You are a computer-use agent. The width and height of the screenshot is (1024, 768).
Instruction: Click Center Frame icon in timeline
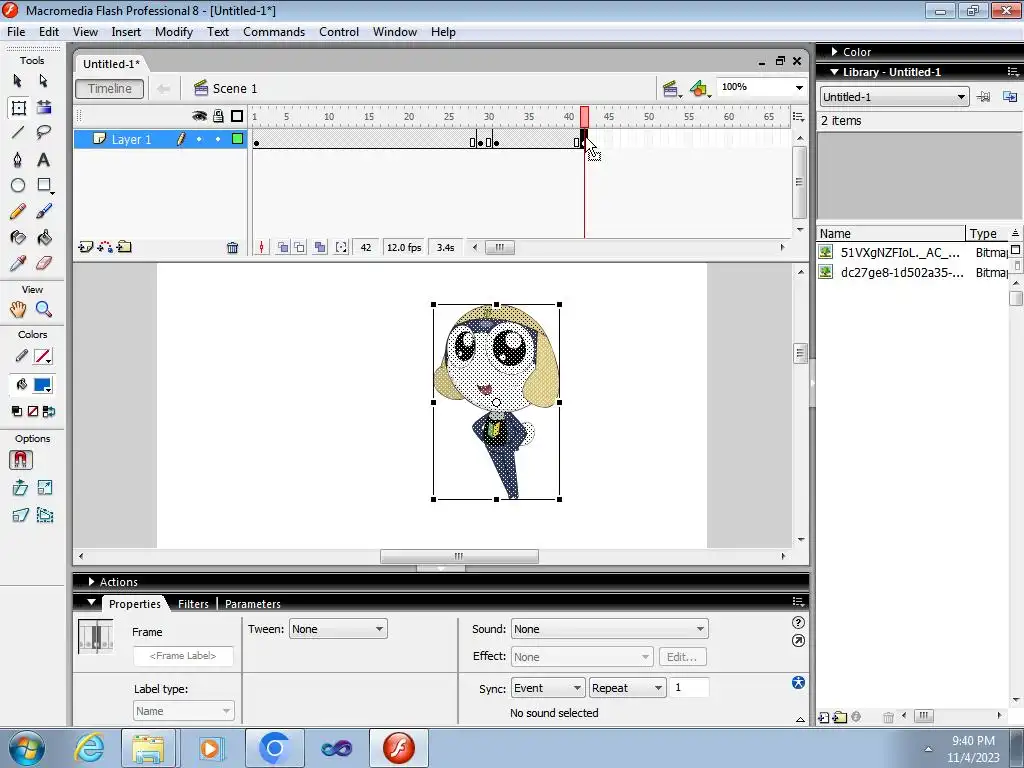click(261, 248)
